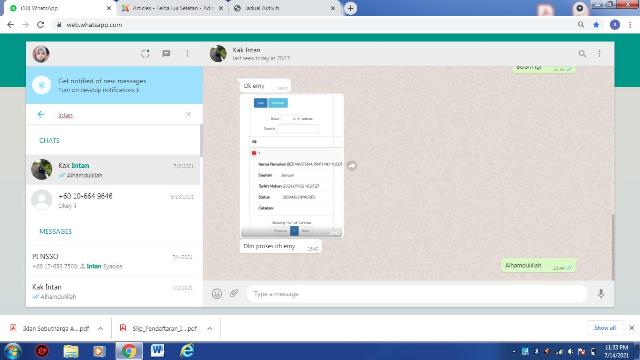Start a new chat via message icon

(x=166, y=54)
